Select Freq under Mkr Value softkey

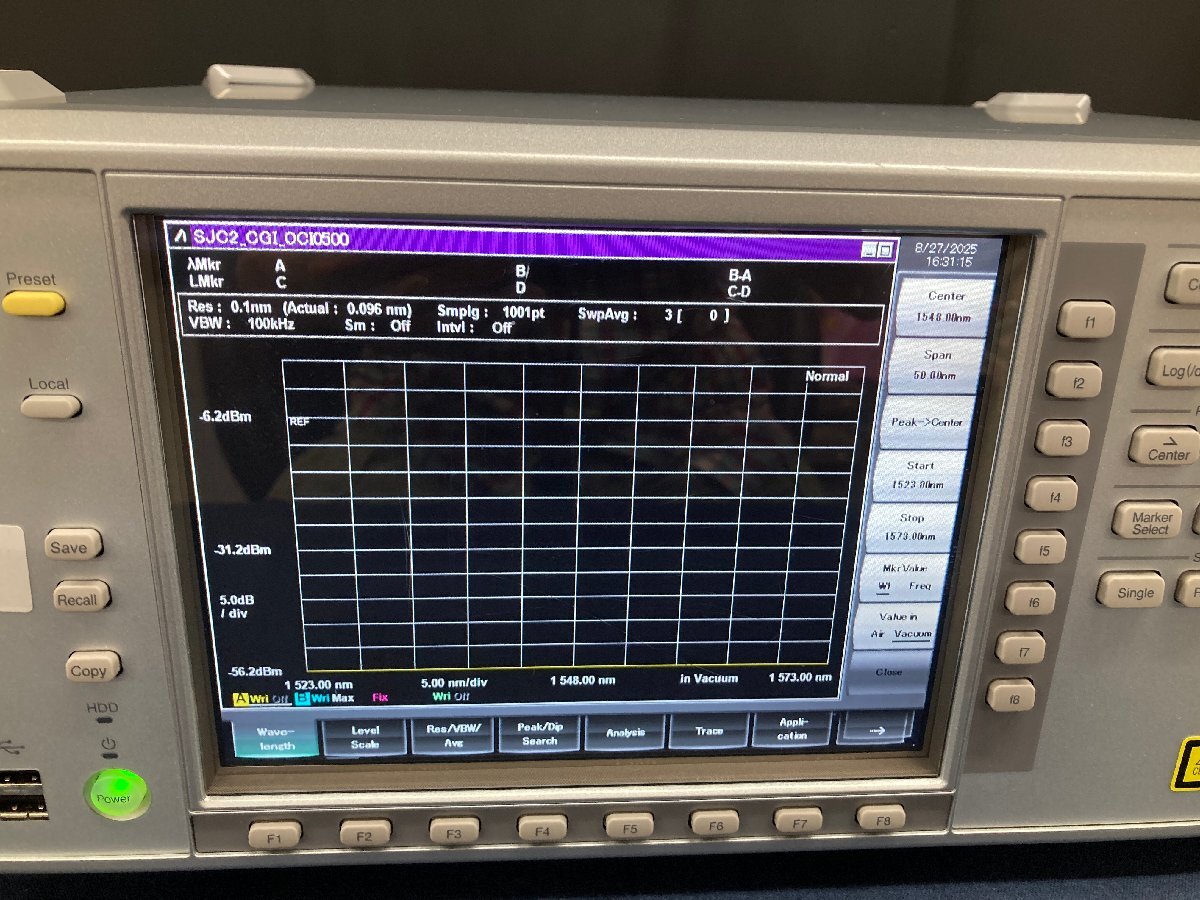coord(920,586)
